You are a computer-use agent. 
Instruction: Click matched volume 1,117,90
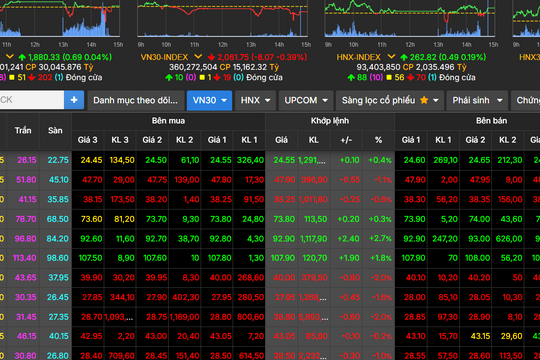[313, 238]
